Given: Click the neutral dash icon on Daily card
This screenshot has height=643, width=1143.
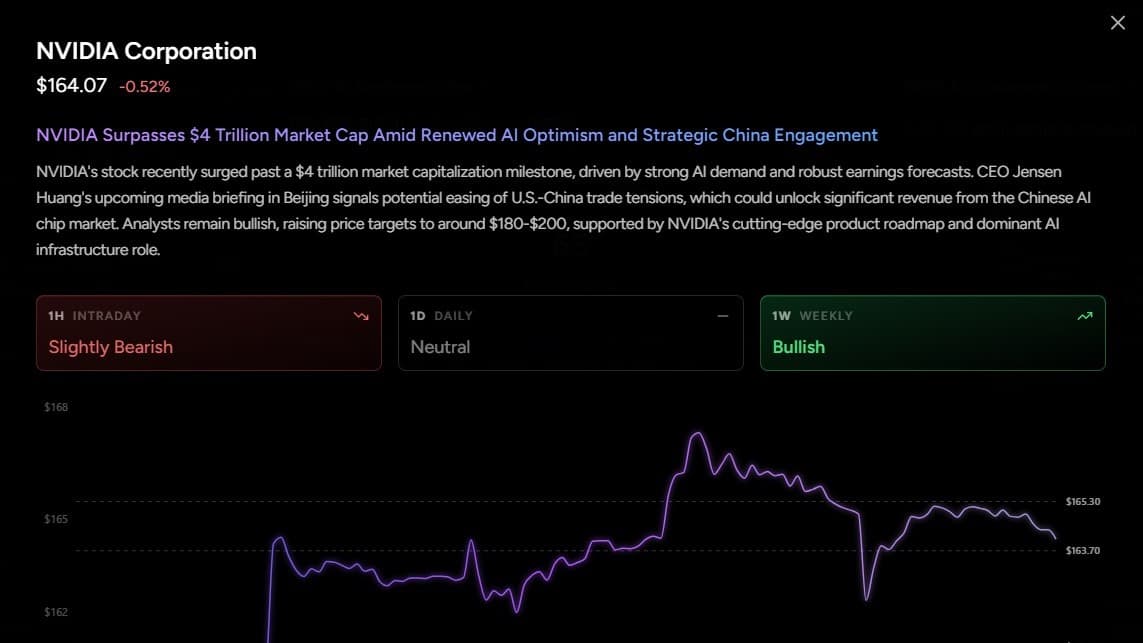Looking at the screenshot, I should 723,316.
